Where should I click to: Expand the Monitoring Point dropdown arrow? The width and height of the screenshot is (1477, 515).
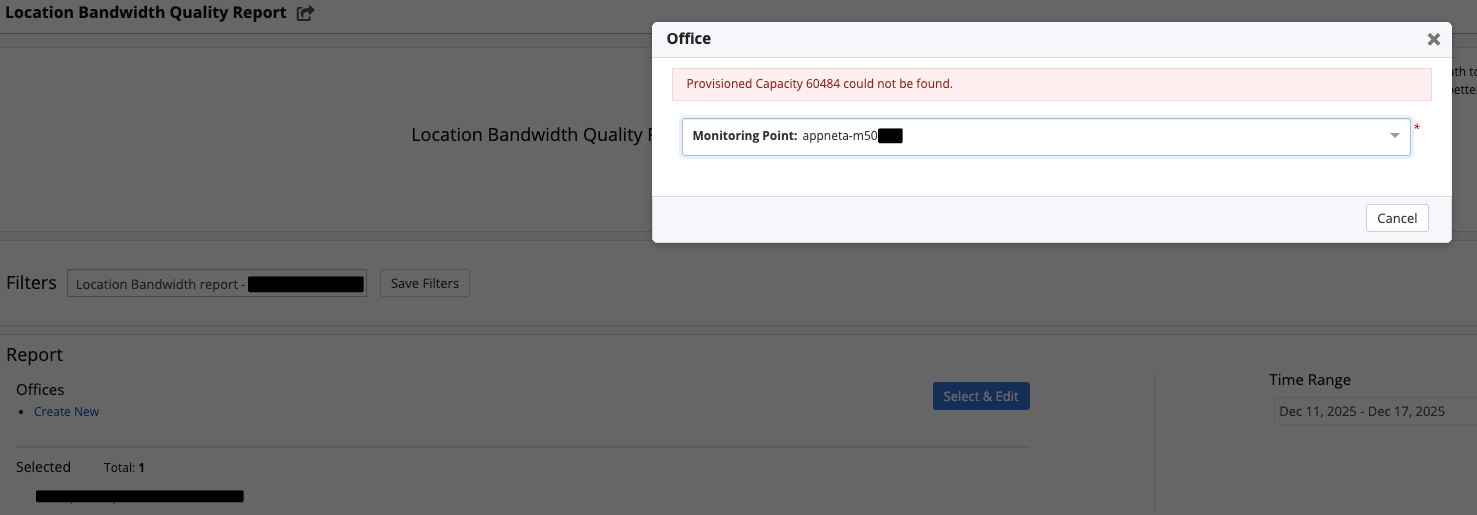1394,137
